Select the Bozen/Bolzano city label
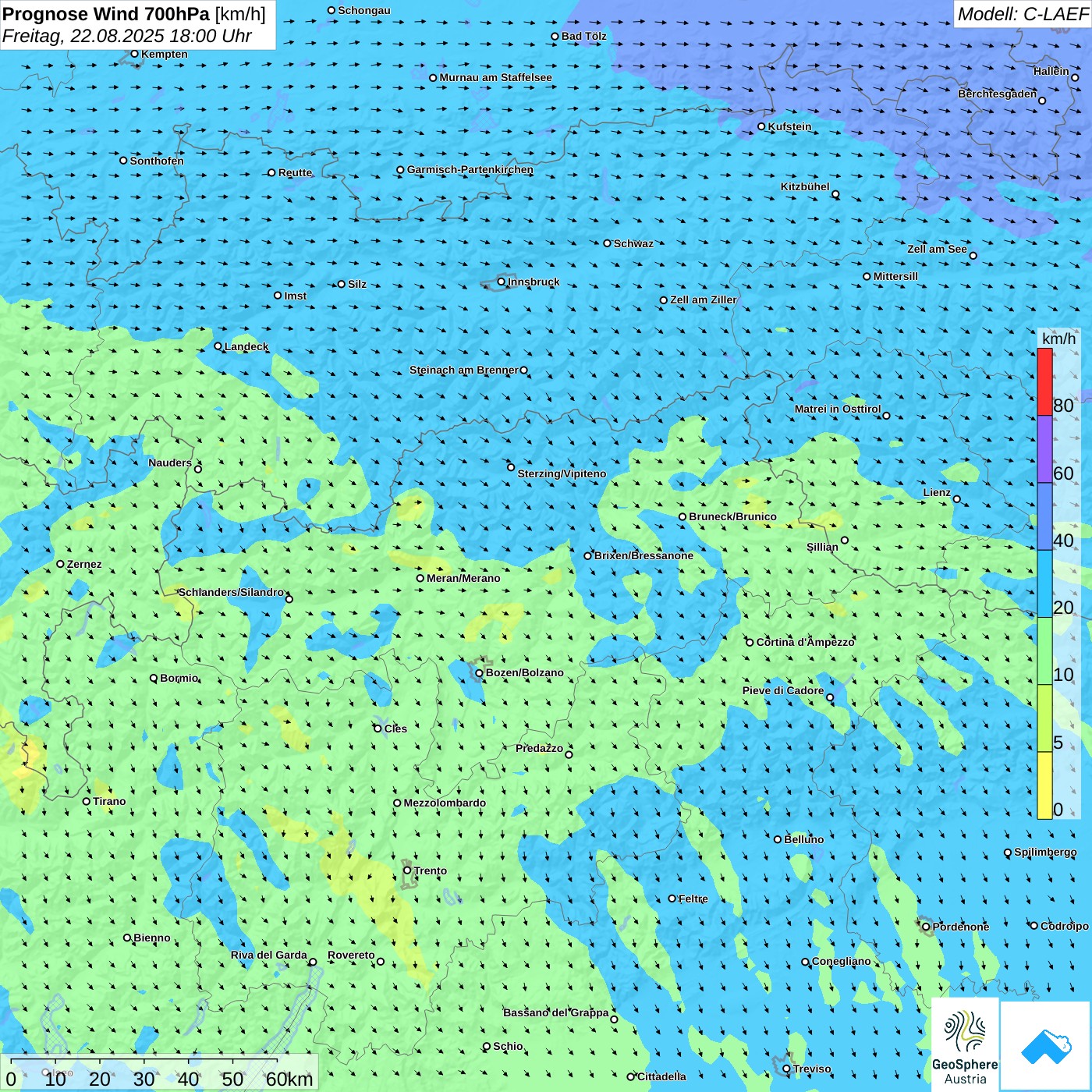Image resolution: width=1092 pixels, height=1092 pixels. coord(524,672)
